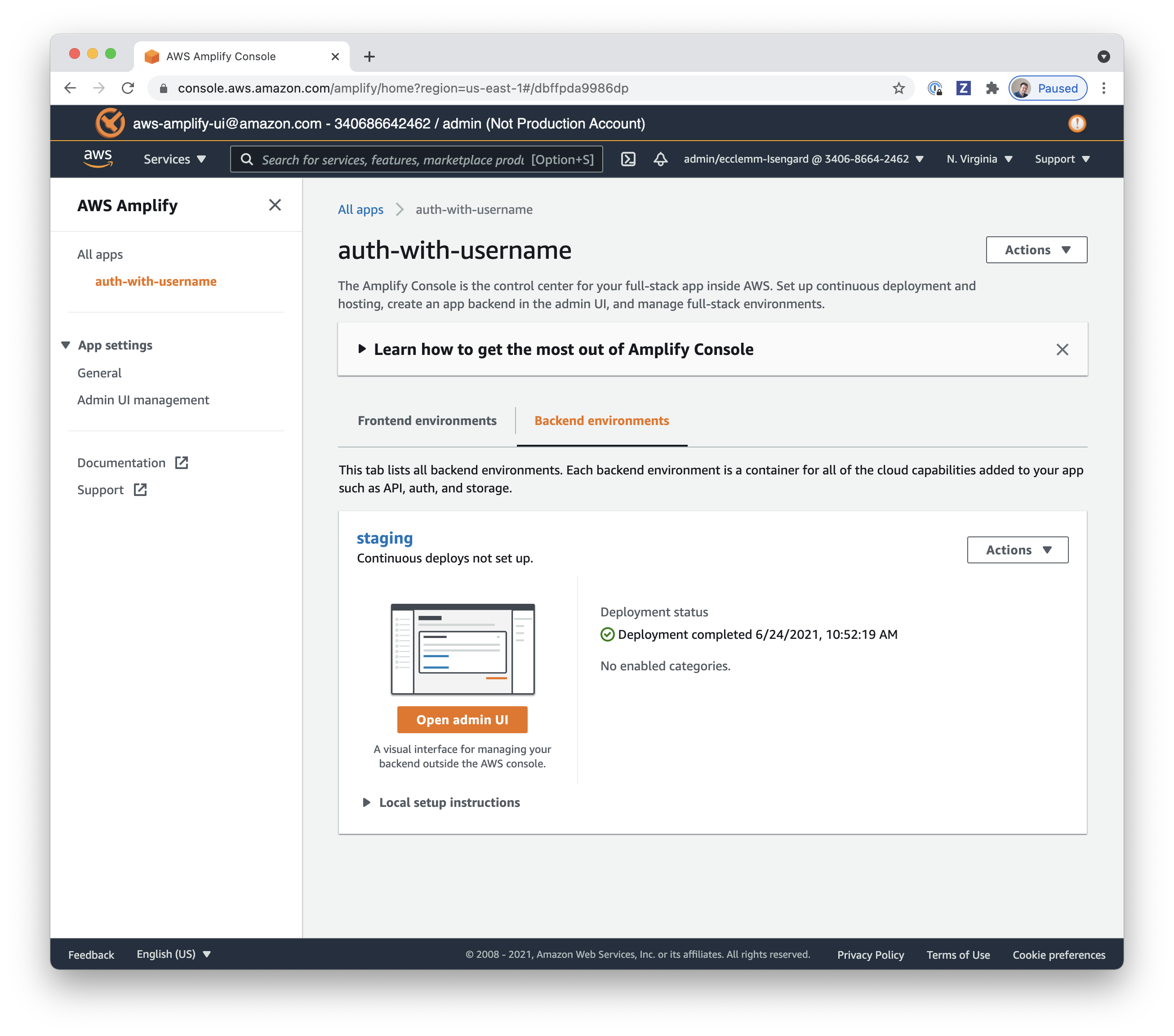
Task: Open the browser extensions puzzle icon
Action: pyautogui.click(x=992, y=88)
